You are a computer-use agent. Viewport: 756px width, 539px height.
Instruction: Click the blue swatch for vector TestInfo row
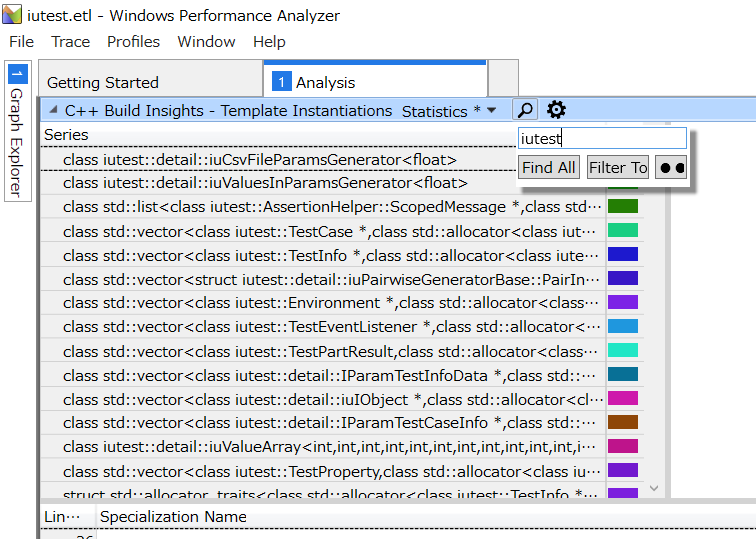[x=622, y=254]
